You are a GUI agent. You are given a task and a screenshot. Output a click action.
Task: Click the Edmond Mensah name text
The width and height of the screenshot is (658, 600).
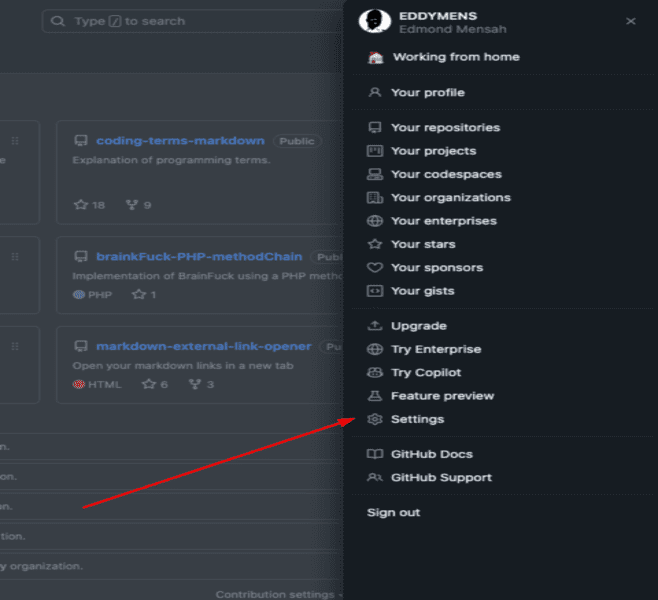(452, 29)
